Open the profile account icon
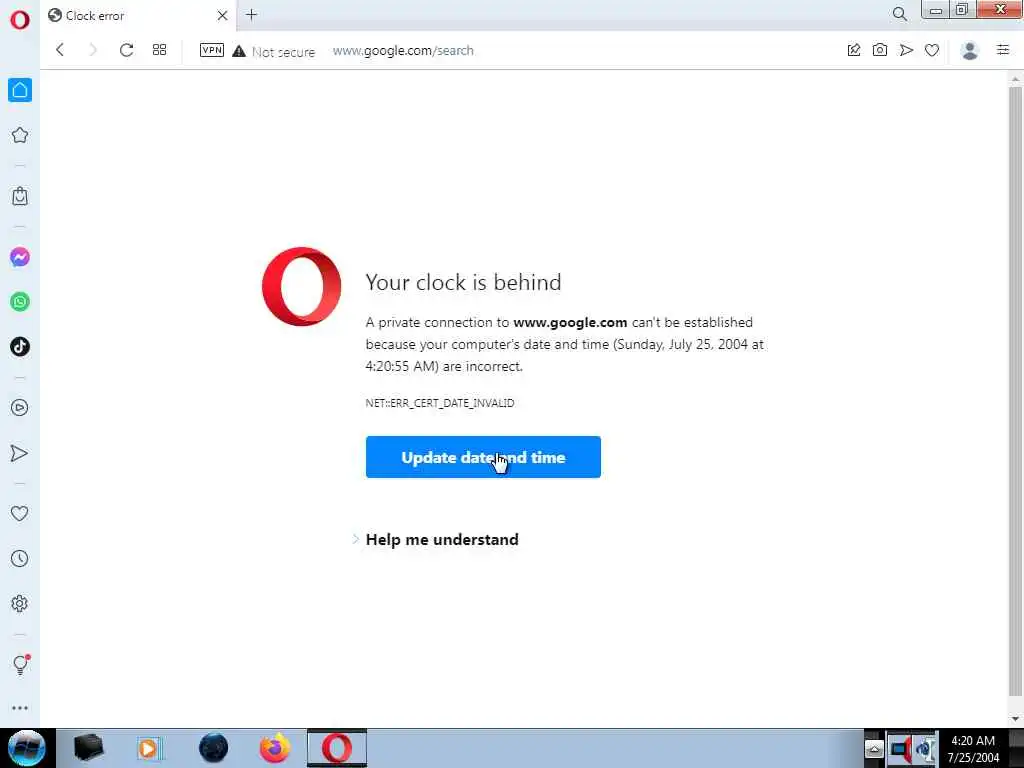Image resolution: width=1024 pixels, height=768 pixels. [x=970, y=50]
